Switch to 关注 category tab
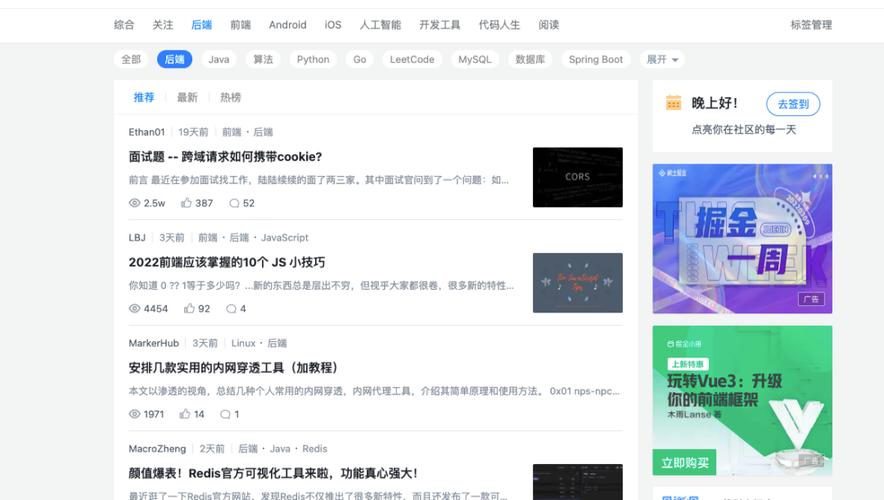Viewport: 884px width, 500px height. click(163, 25)
